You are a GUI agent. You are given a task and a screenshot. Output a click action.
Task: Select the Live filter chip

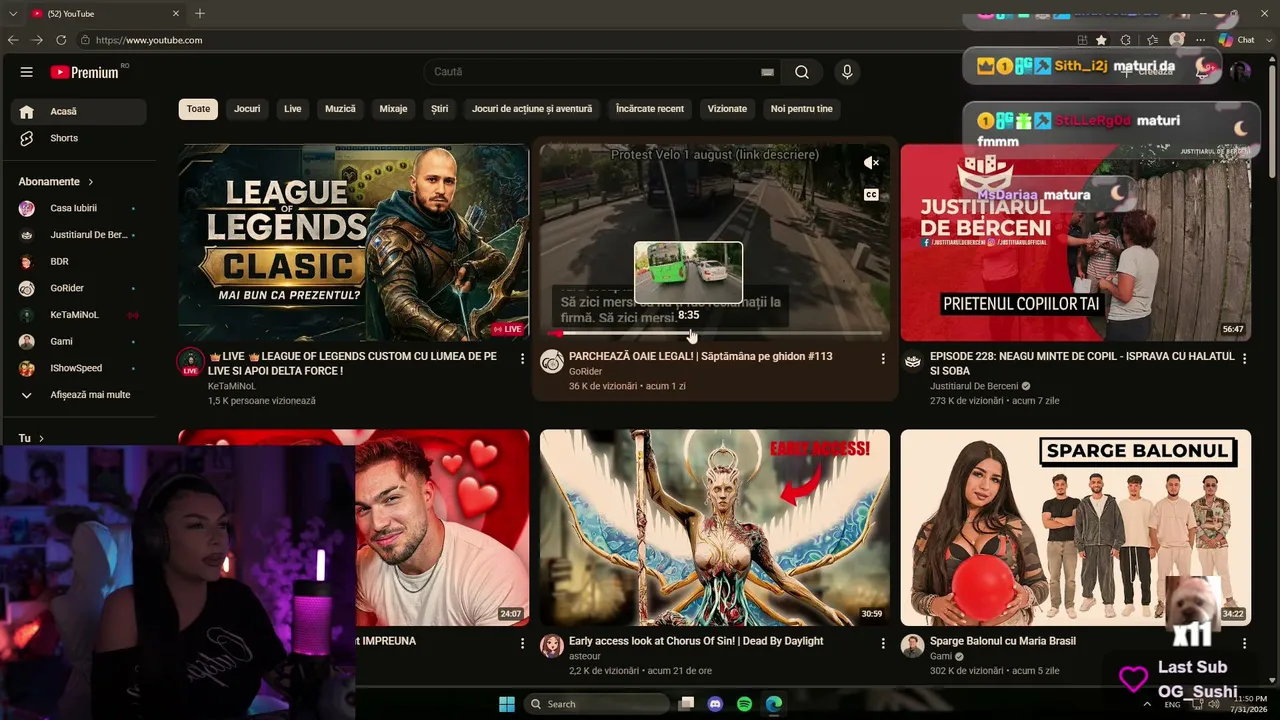point(292,109)
